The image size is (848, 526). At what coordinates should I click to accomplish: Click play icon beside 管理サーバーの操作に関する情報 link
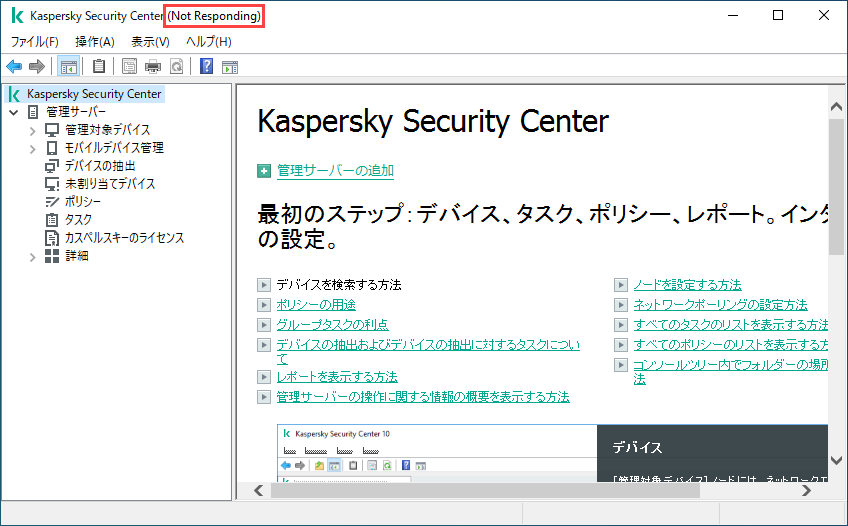click(264, 397)
